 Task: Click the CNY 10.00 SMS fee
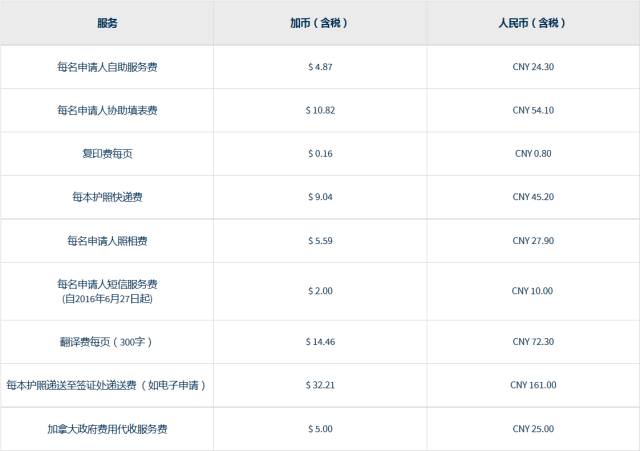(x=532, y=291)
